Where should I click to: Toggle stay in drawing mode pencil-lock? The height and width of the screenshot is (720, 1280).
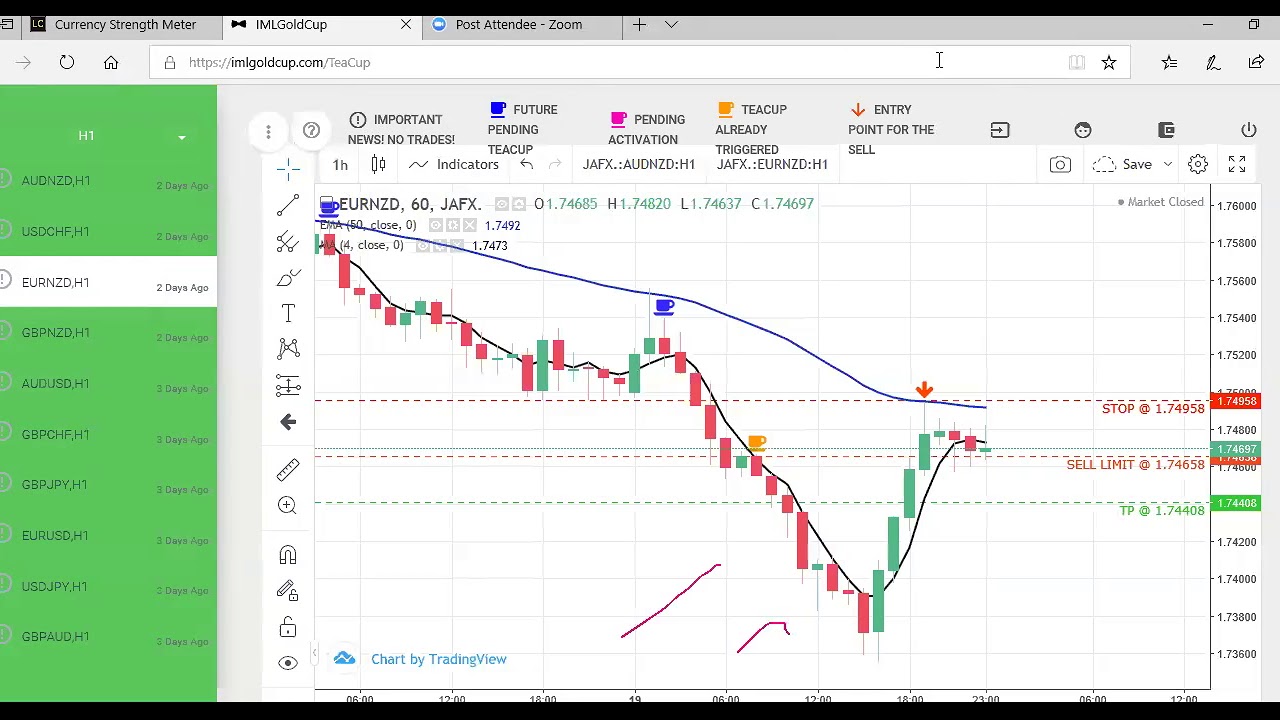point(288,591)
